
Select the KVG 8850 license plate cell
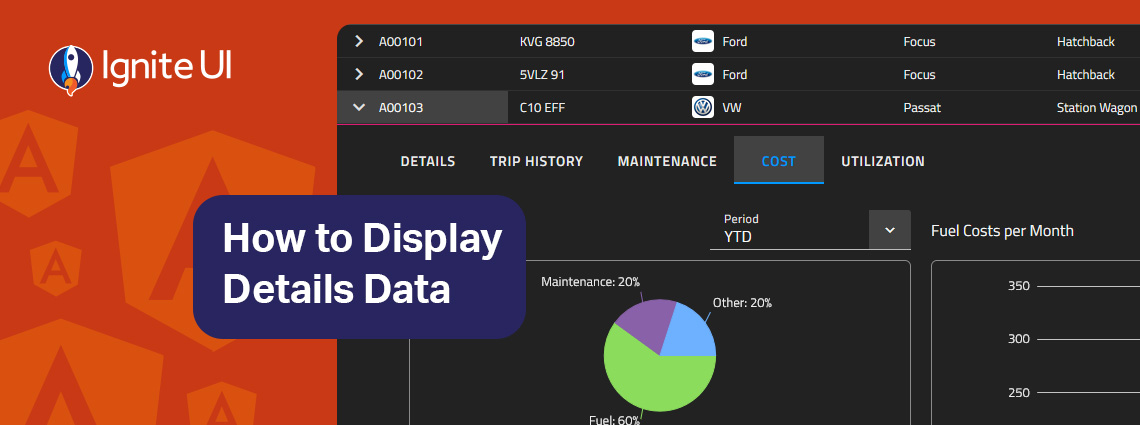547,41
